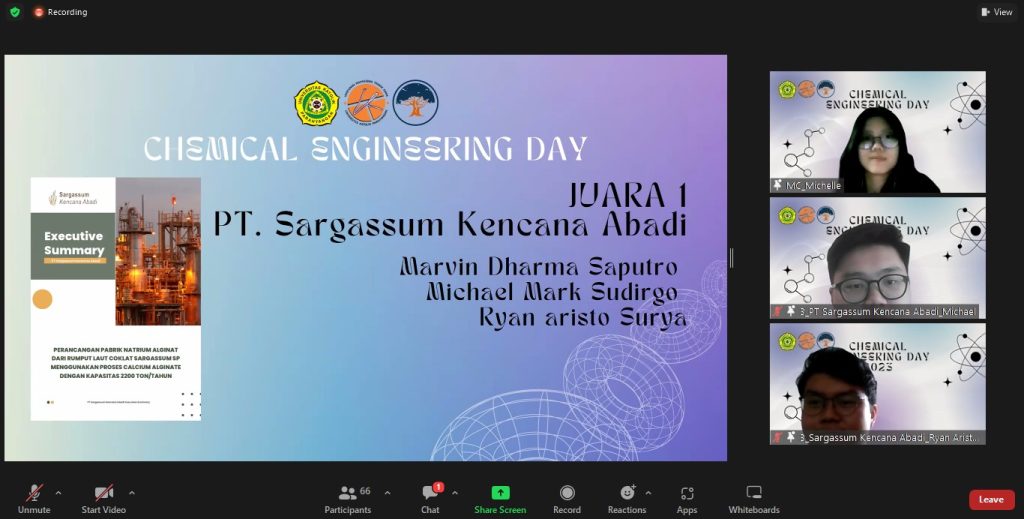Click the Recording indicator at top

click(60, 12)
